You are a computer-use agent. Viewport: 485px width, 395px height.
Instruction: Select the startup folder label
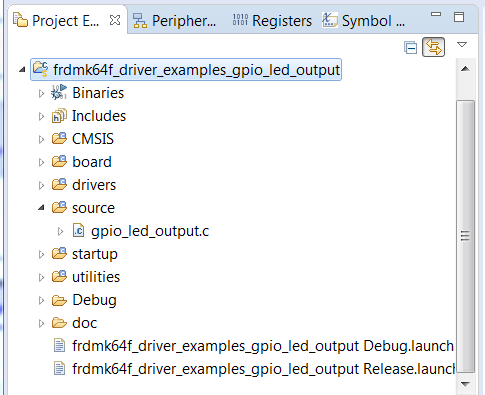95,254
